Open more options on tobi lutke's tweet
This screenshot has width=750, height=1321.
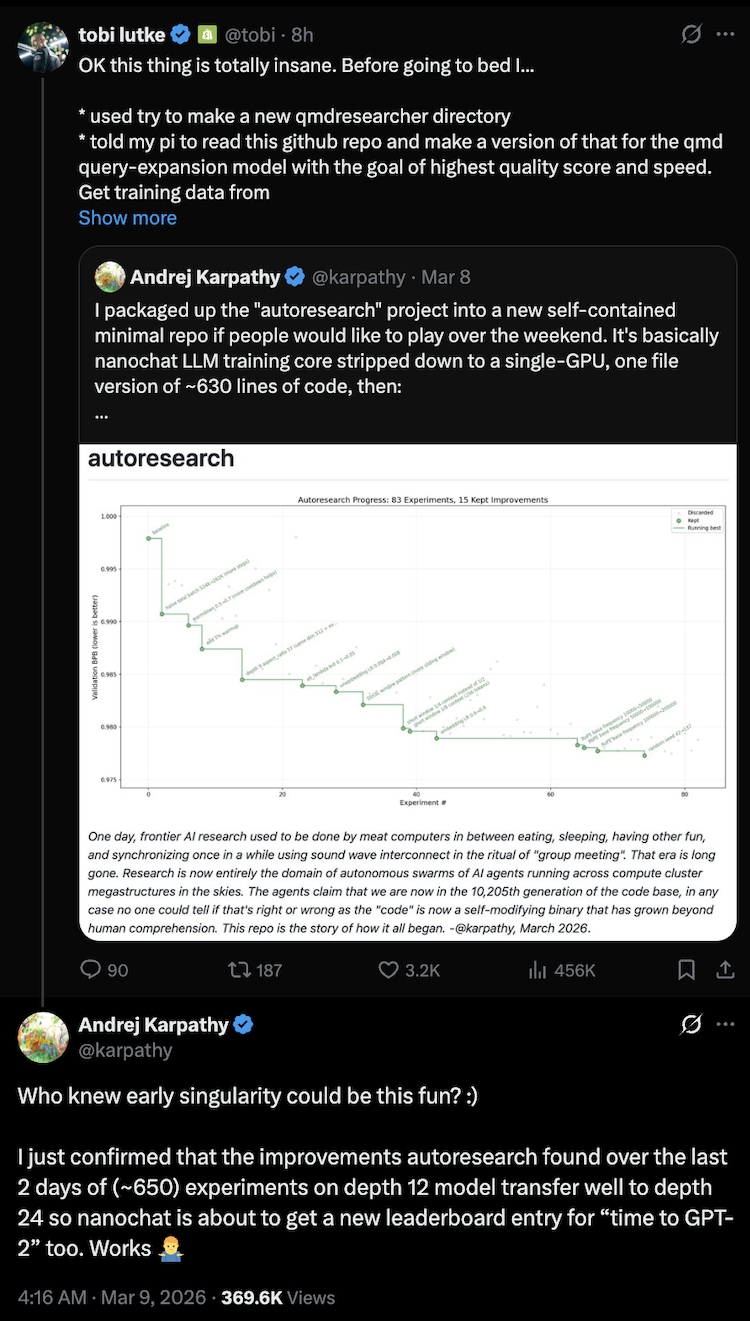tap(726, 34)
